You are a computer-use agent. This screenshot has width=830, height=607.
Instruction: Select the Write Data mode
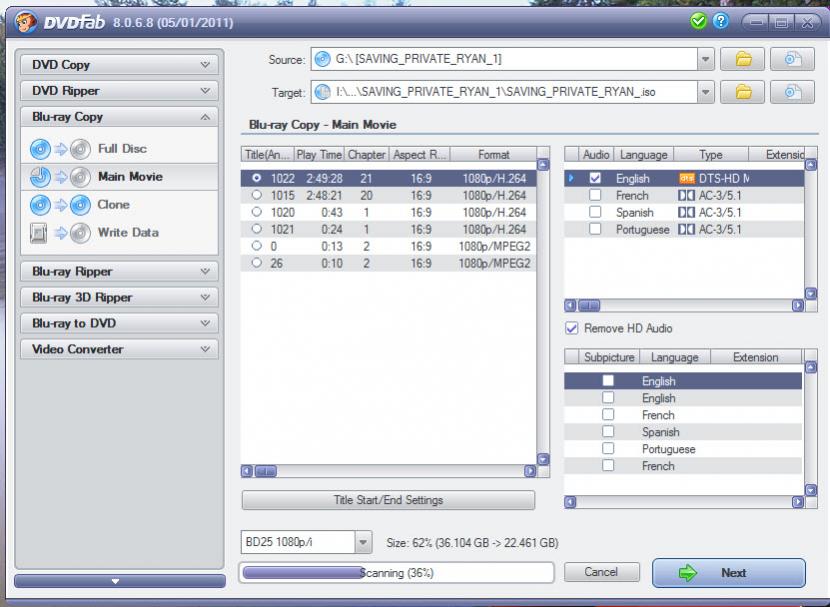(x=127, y=233)
